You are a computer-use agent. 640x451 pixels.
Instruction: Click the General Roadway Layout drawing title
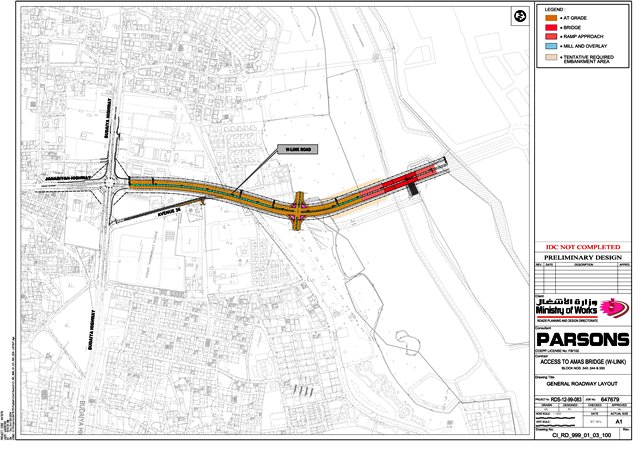point(581,385)
